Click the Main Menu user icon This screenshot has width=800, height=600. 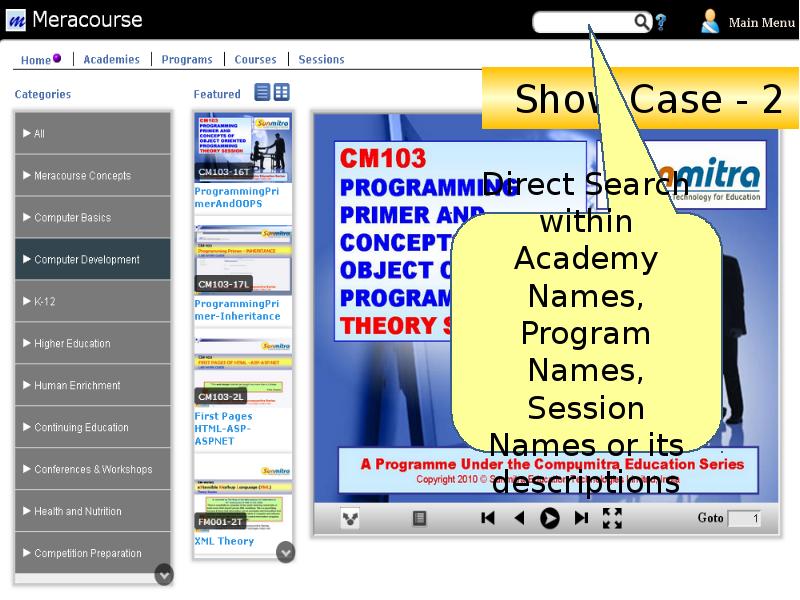click(x=710, y=21)
